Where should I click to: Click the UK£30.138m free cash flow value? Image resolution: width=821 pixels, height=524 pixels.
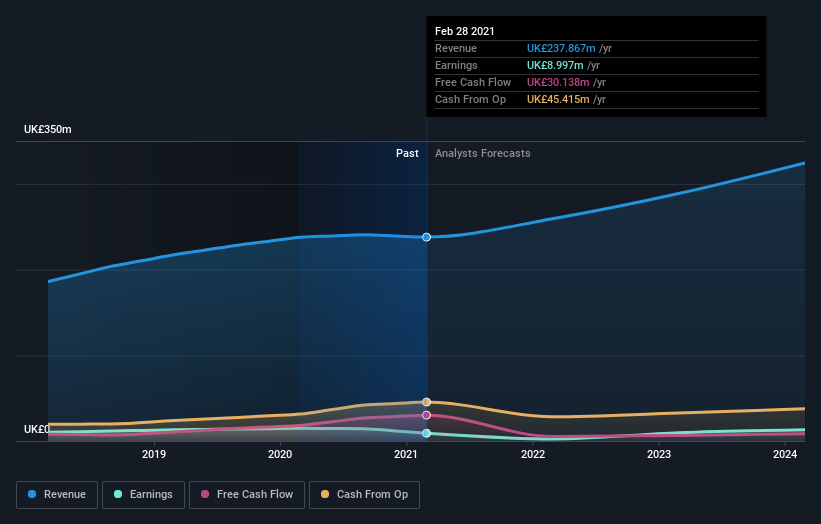(x=558, y=82)
